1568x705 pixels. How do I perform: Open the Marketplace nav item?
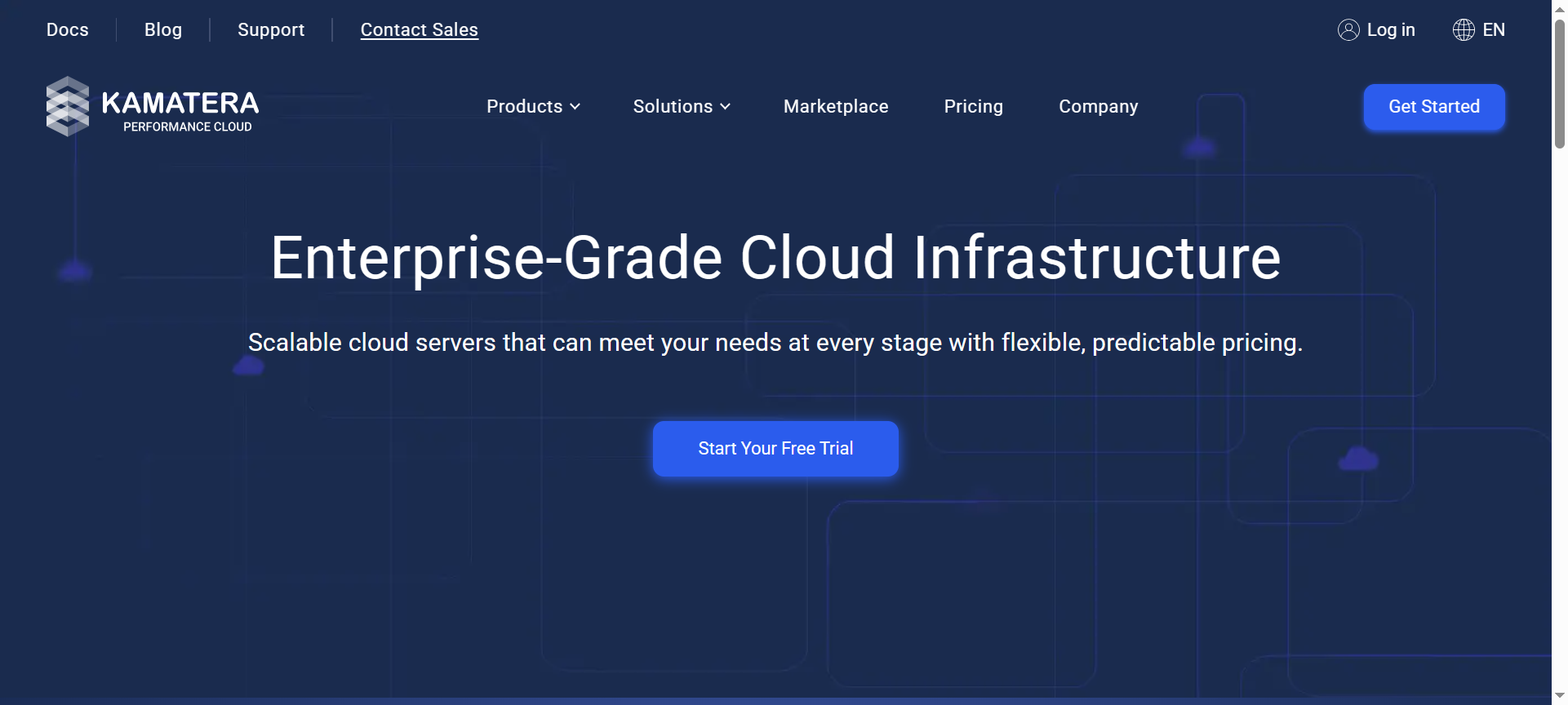[x=835, y=107]
